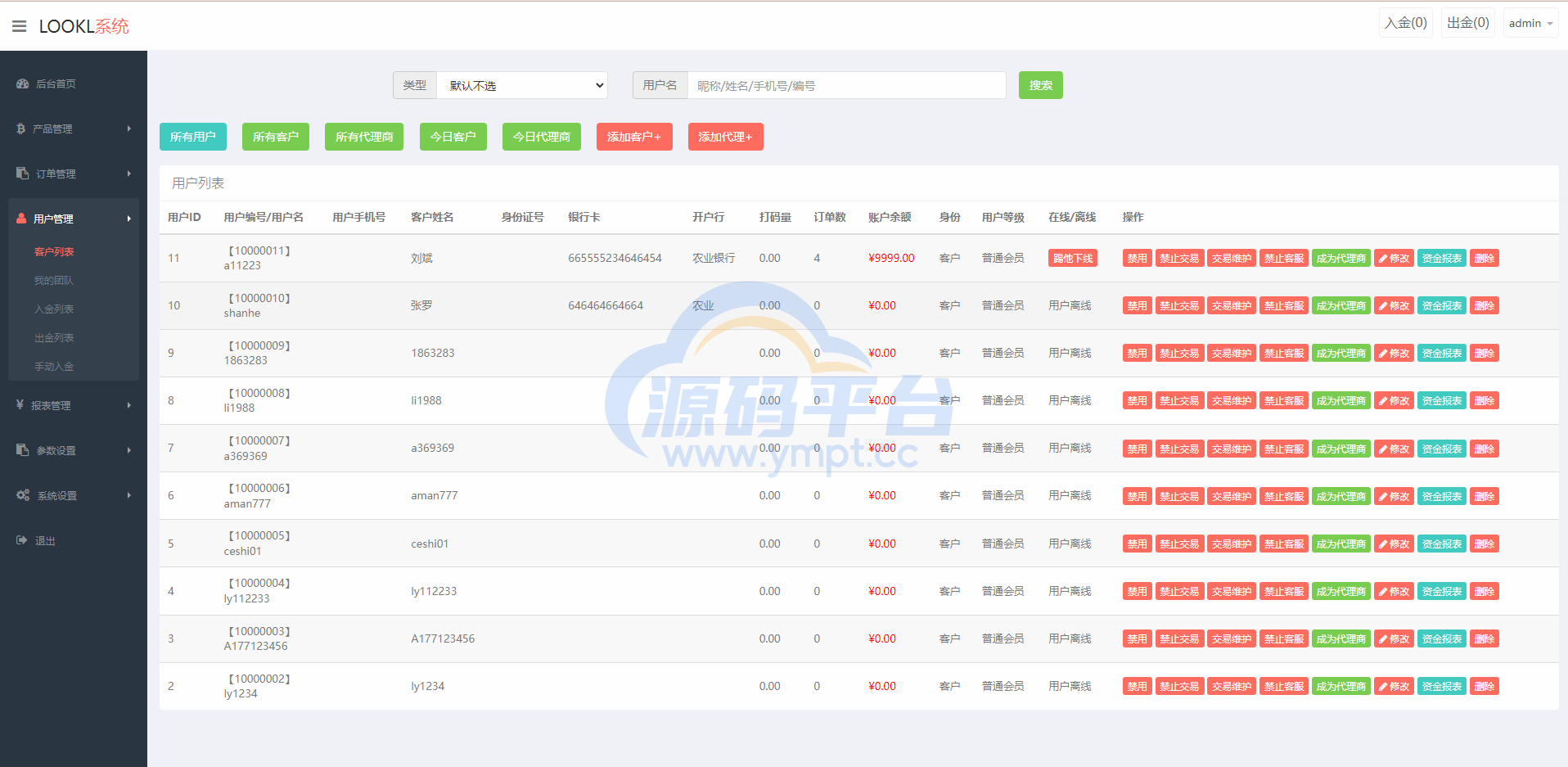Click pencil 修改 for user shanhe
1568x767 pixels.
click(1394, 305)
